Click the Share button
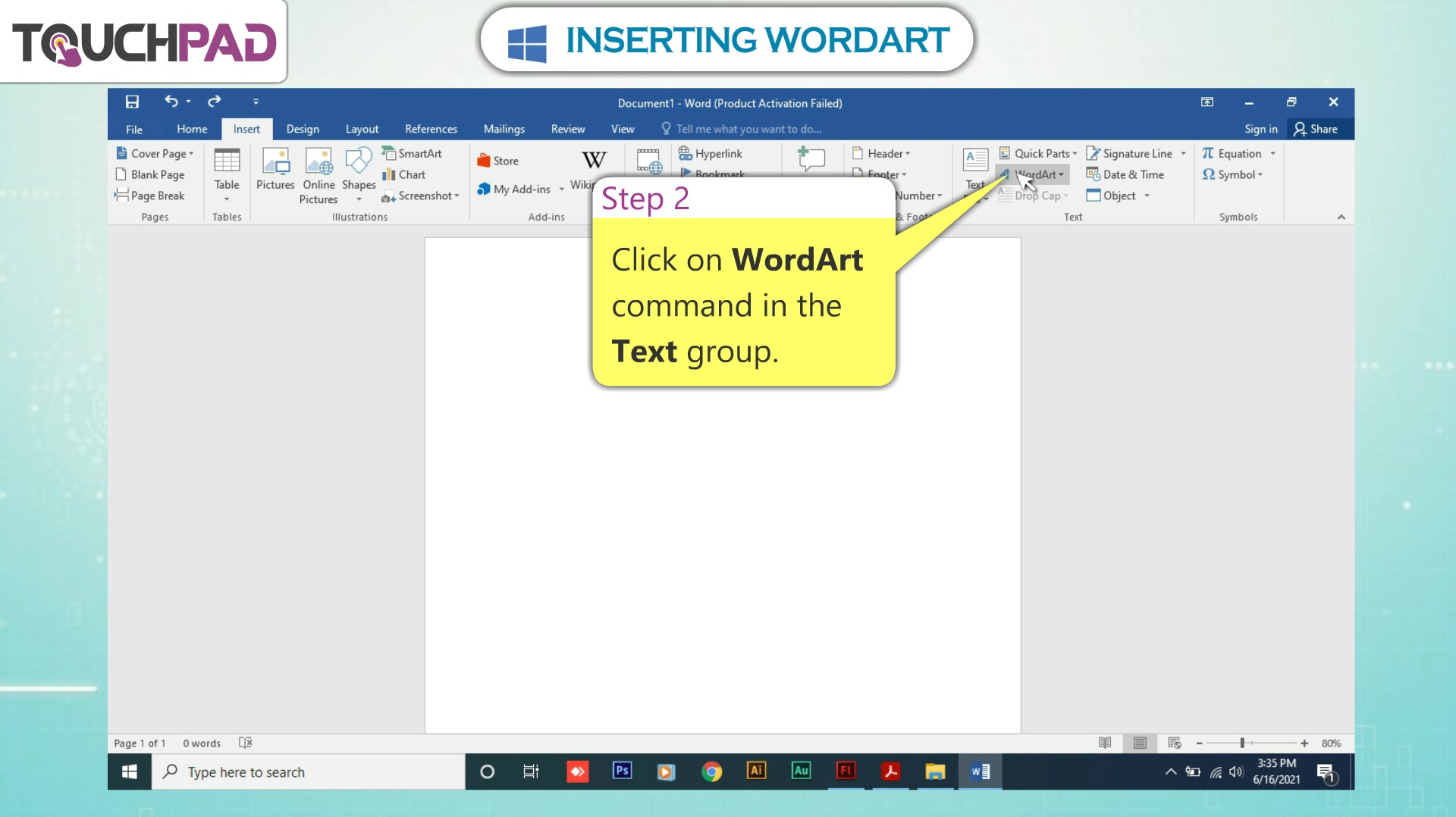The height and width of the screenshot is (817, 1456). click(1316, 129)
